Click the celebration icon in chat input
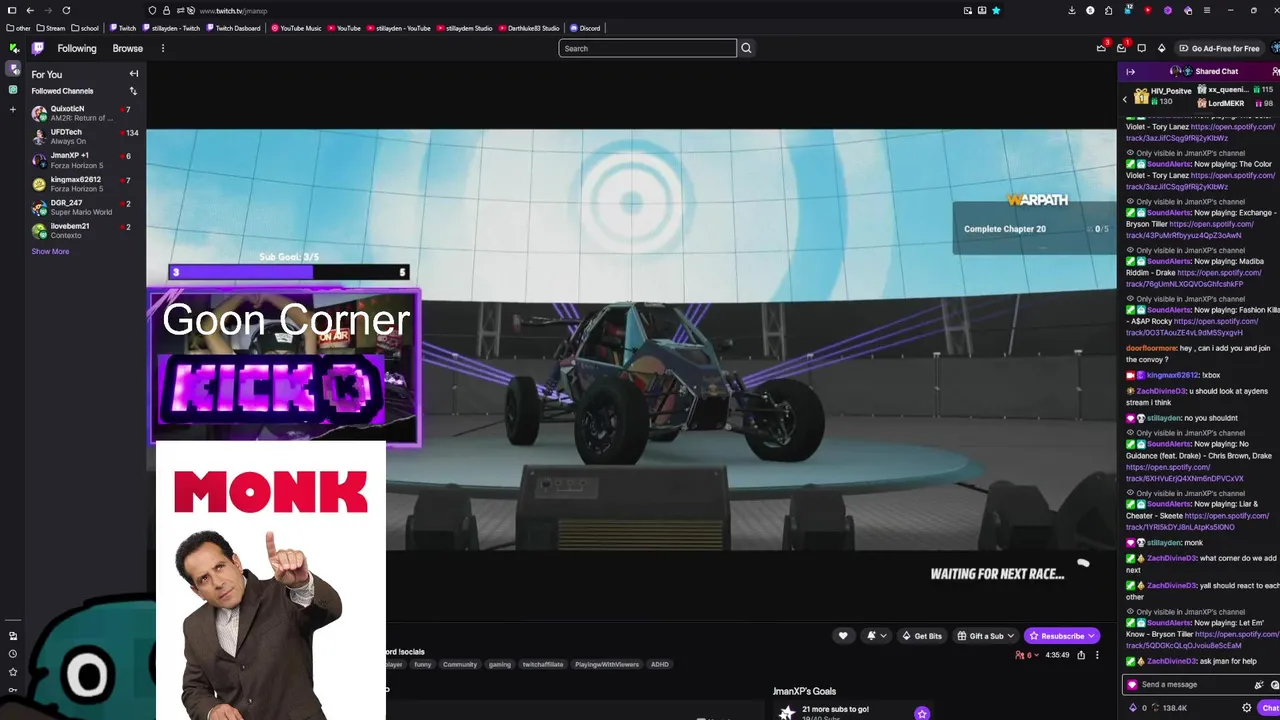The width and height of the screenshot is (1280, 720). pyautogui.click(x=1259, y=685)
